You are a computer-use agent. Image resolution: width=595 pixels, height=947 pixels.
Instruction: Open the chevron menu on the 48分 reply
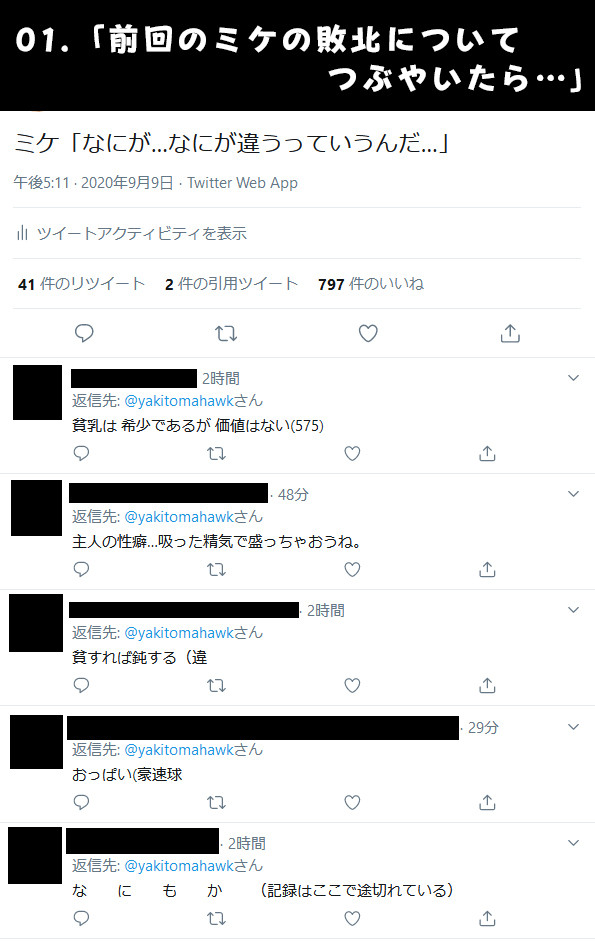573,494
